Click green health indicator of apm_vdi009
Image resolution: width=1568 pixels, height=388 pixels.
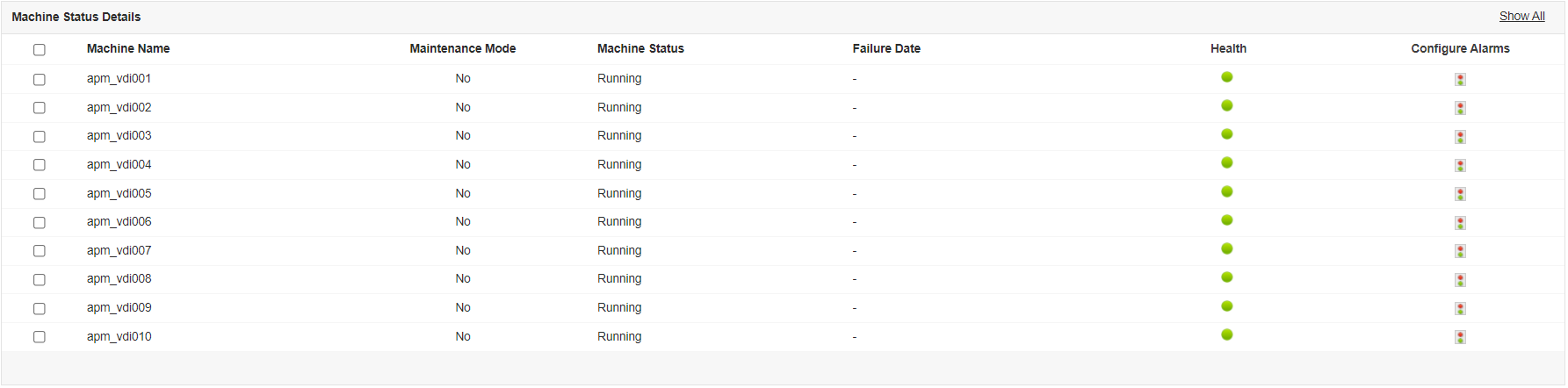click(1227, 306)
